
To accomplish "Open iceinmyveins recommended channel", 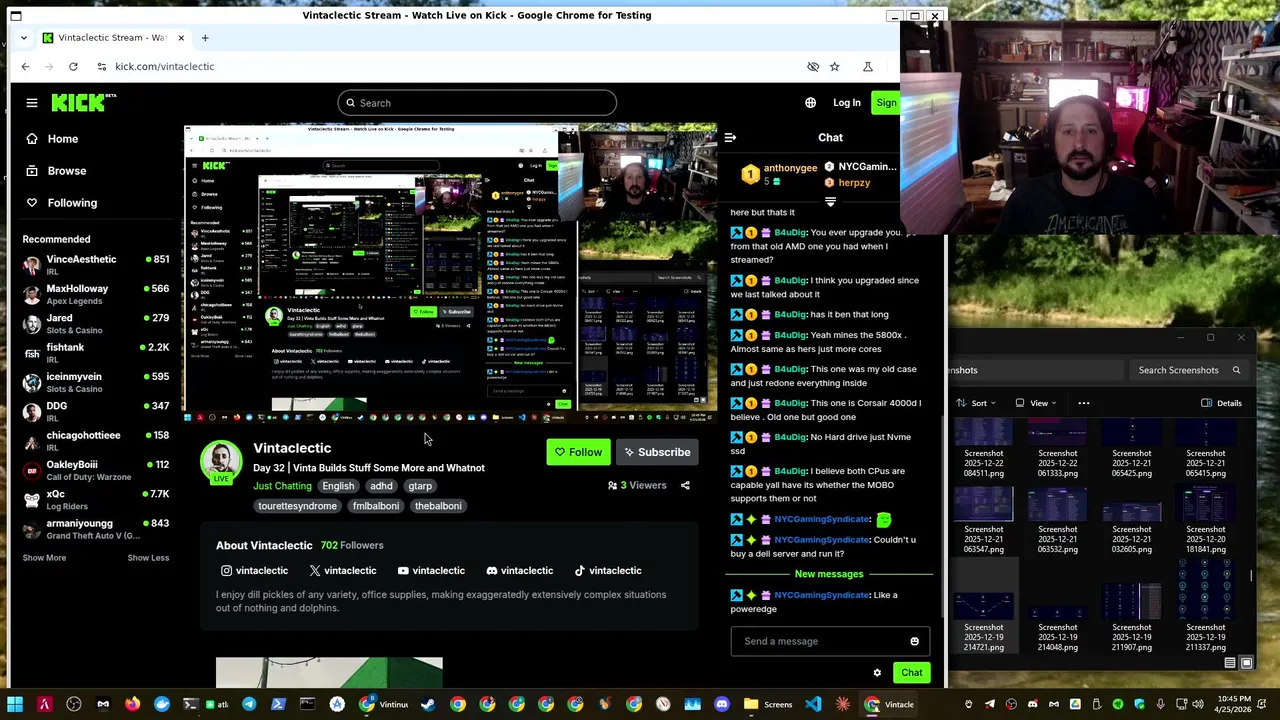I will click(x=96, y=382).
